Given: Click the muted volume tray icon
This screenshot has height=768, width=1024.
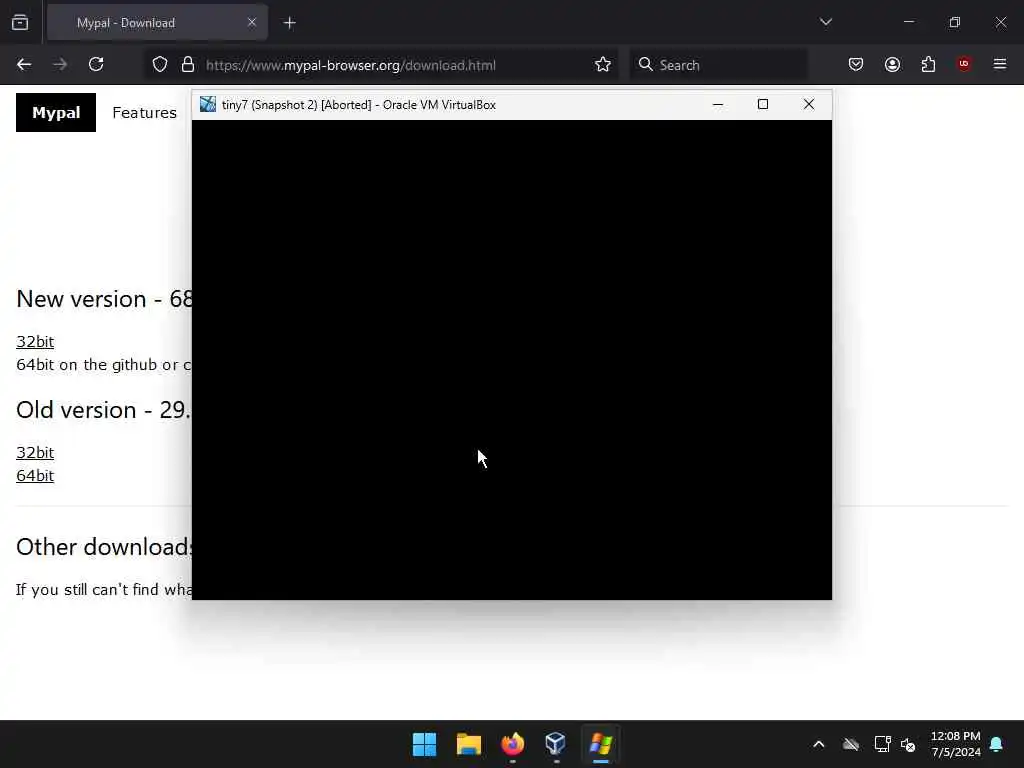Looking at the screenshot, I should point(908,744).
